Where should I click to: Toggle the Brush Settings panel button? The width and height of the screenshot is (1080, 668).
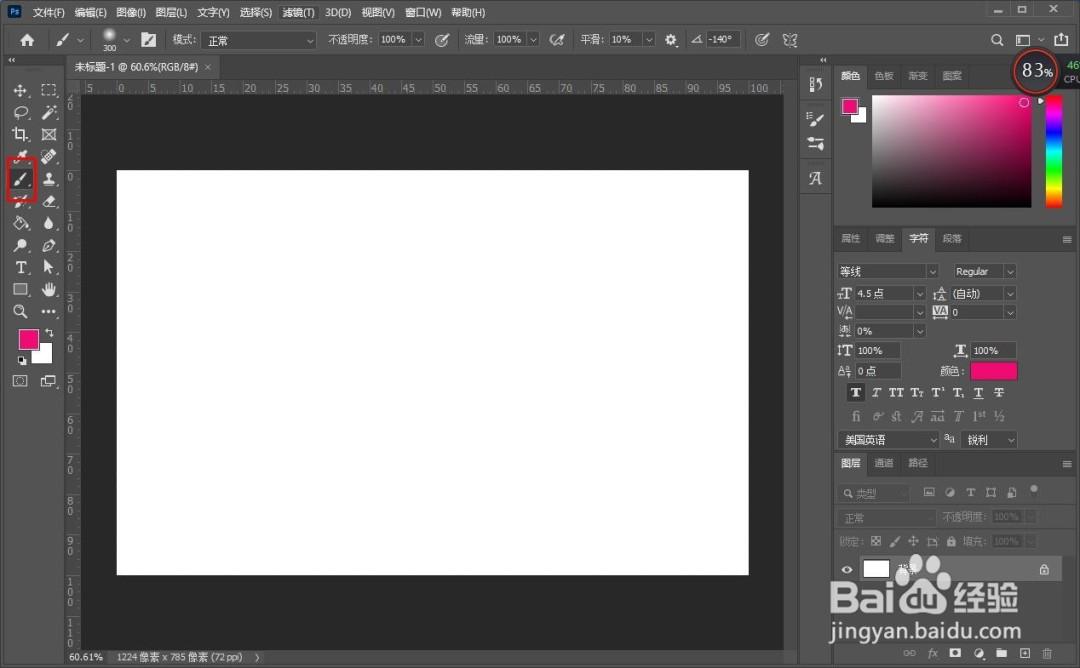point(148,40)
